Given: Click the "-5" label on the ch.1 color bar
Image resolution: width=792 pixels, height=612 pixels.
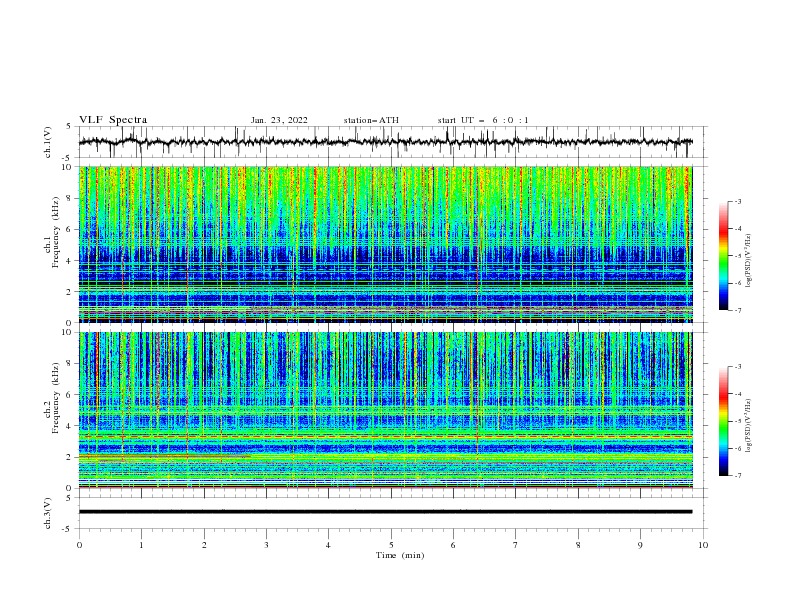Looking at the screenshot, I should (738, 256).
